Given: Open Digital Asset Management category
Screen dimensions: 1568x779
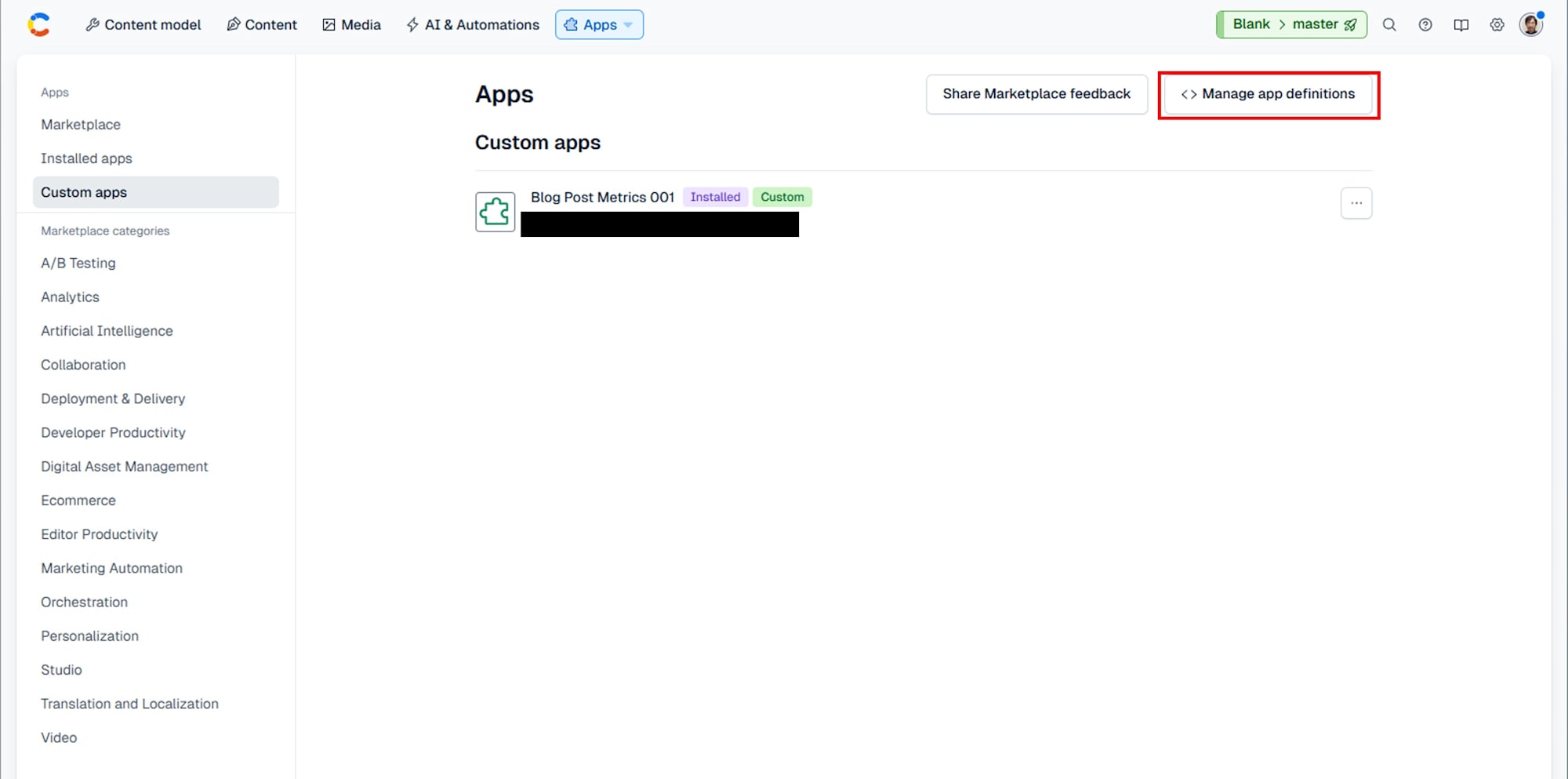Looking at the screenshot, I should 125,466.
